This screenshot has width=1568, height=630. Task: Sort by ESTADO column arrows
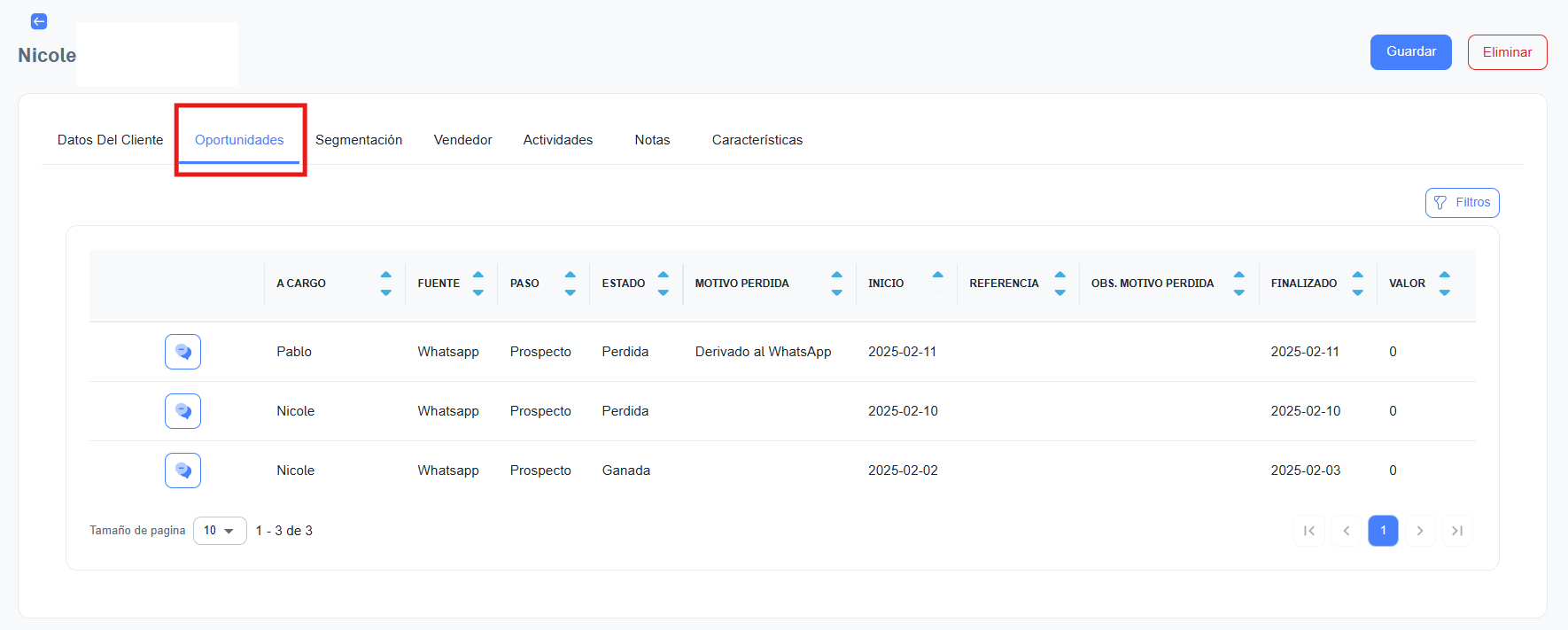[x=663, y=284]
